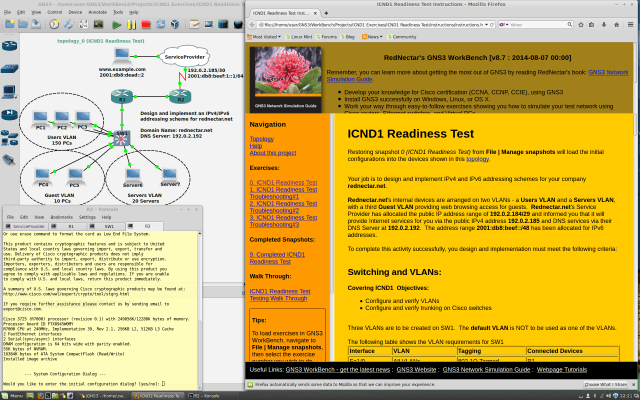The width and height of the screenshot is (640, 400).
Task: Select the ServiceProvider cloud node
Action: 185,57
